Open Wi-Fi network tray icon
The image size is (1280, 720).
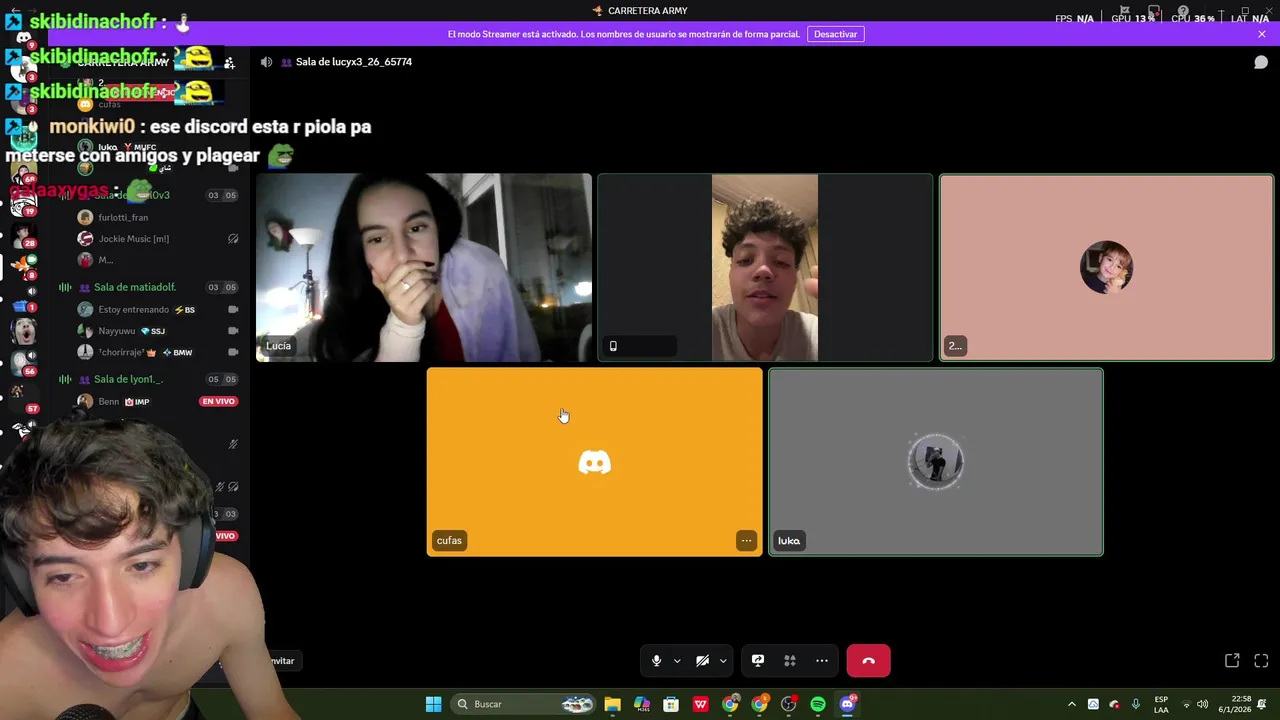[x=1186, y=704]
